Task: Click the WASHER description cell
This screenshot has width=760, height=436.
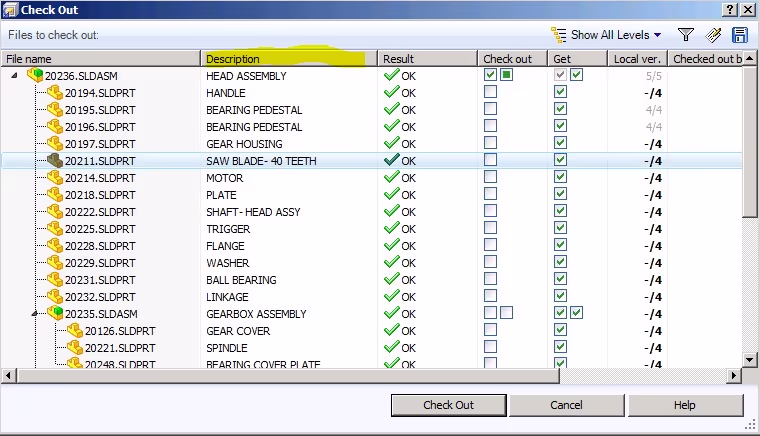Action: pos(227,263)
